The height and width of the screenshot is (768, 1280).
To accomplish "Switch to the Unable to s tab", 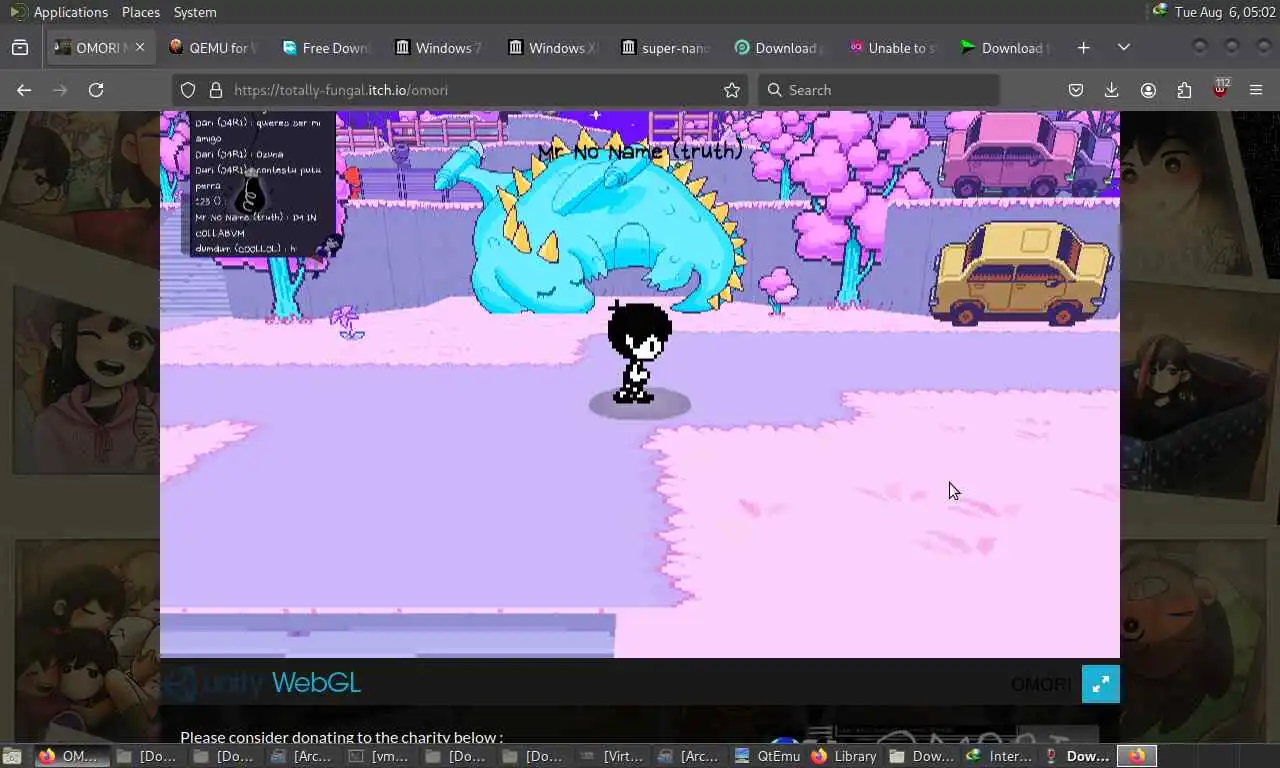I will point(891,47).
